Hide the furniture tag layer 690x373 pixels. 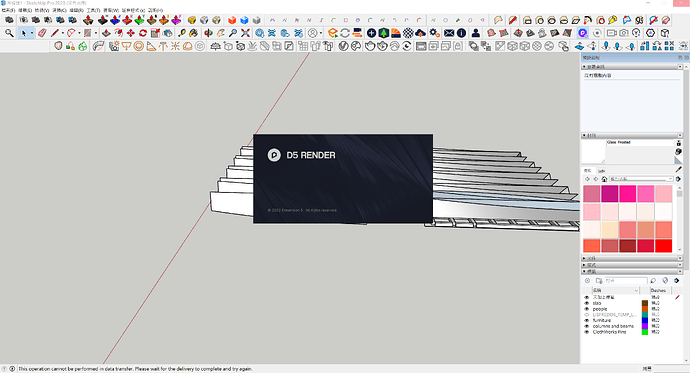[x=586, y=321]
